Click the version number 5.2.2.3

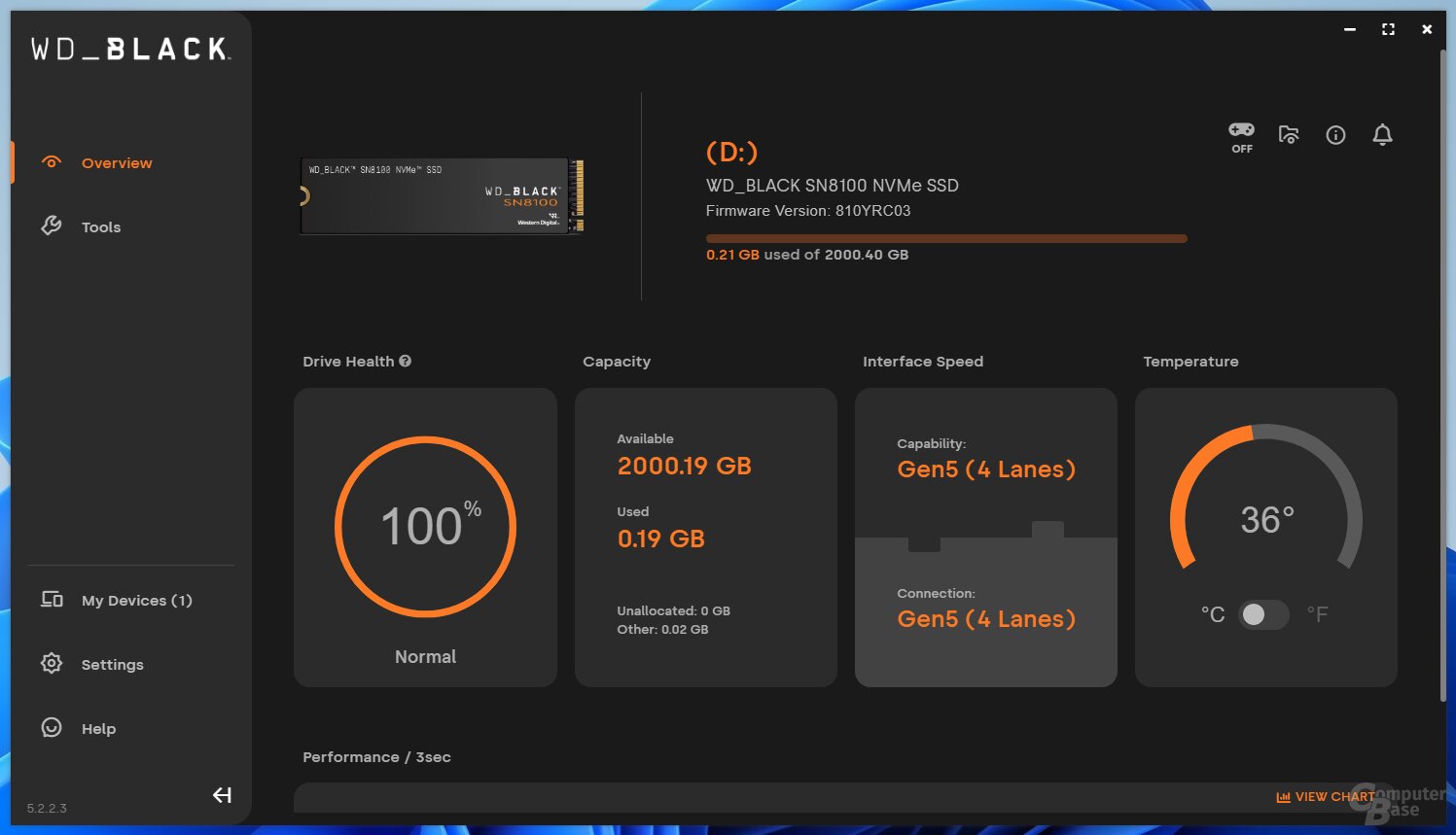click(x=47, y=809)
